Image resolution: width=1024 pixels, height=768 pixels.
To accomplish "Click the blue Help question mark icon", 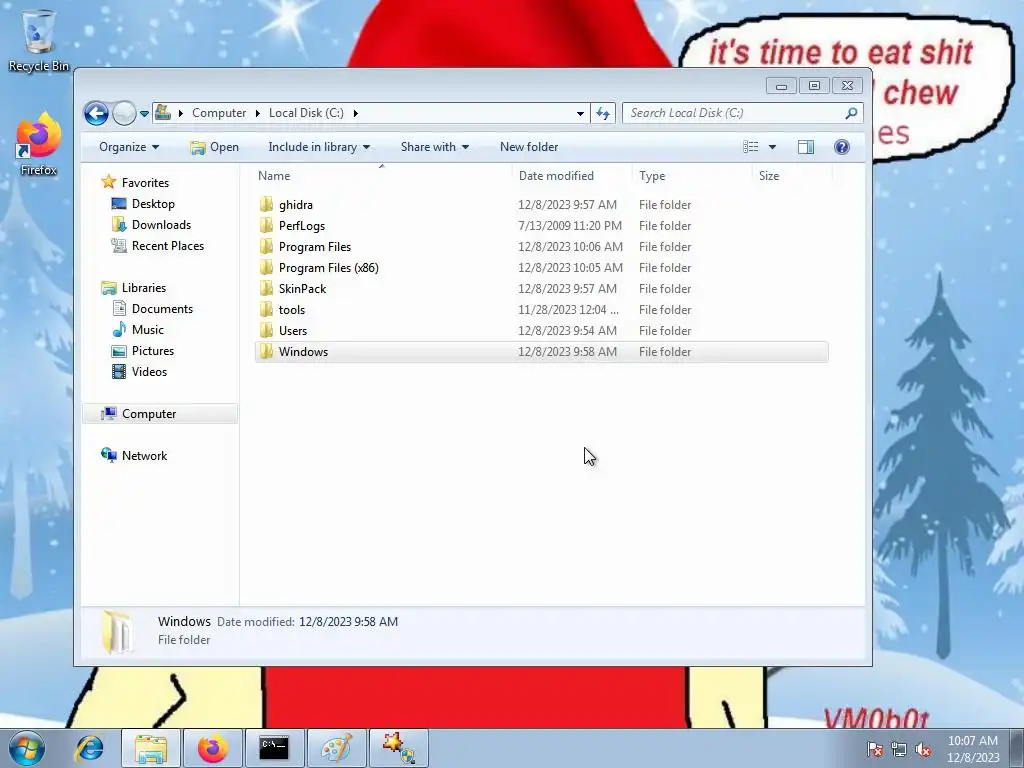I will point(842,147).
